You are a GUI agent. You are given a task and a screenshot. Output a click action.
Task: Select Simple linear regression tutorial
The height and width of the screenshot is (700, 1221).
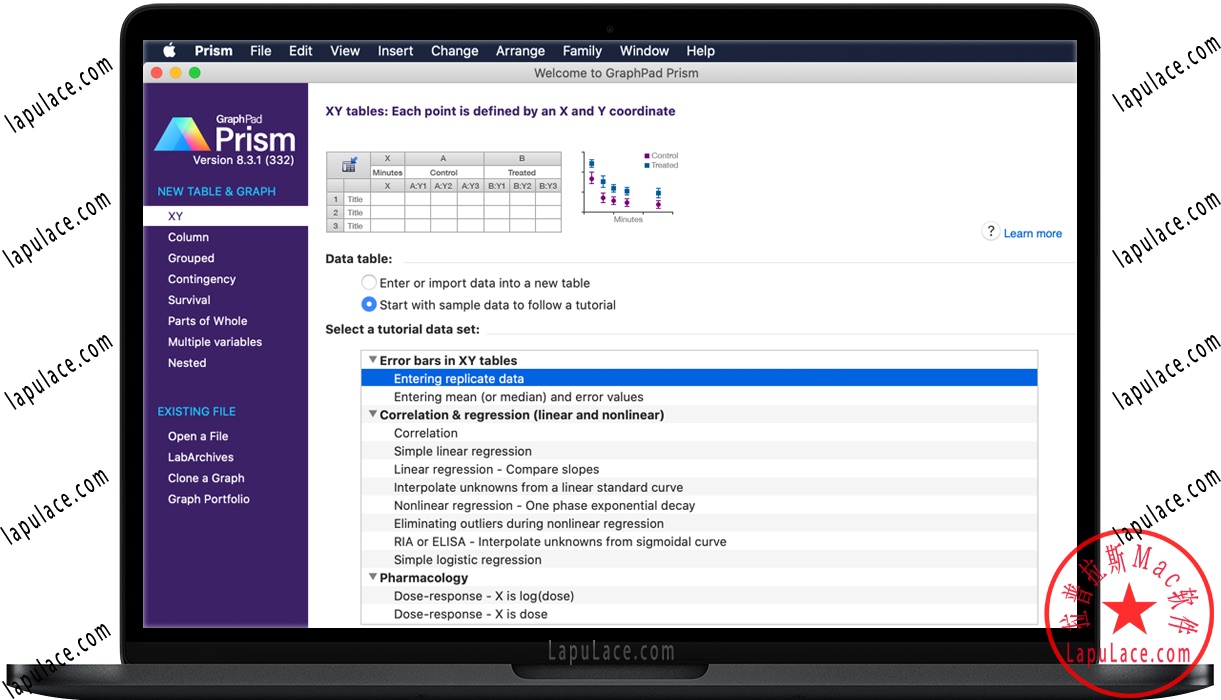tap(699, 451)
